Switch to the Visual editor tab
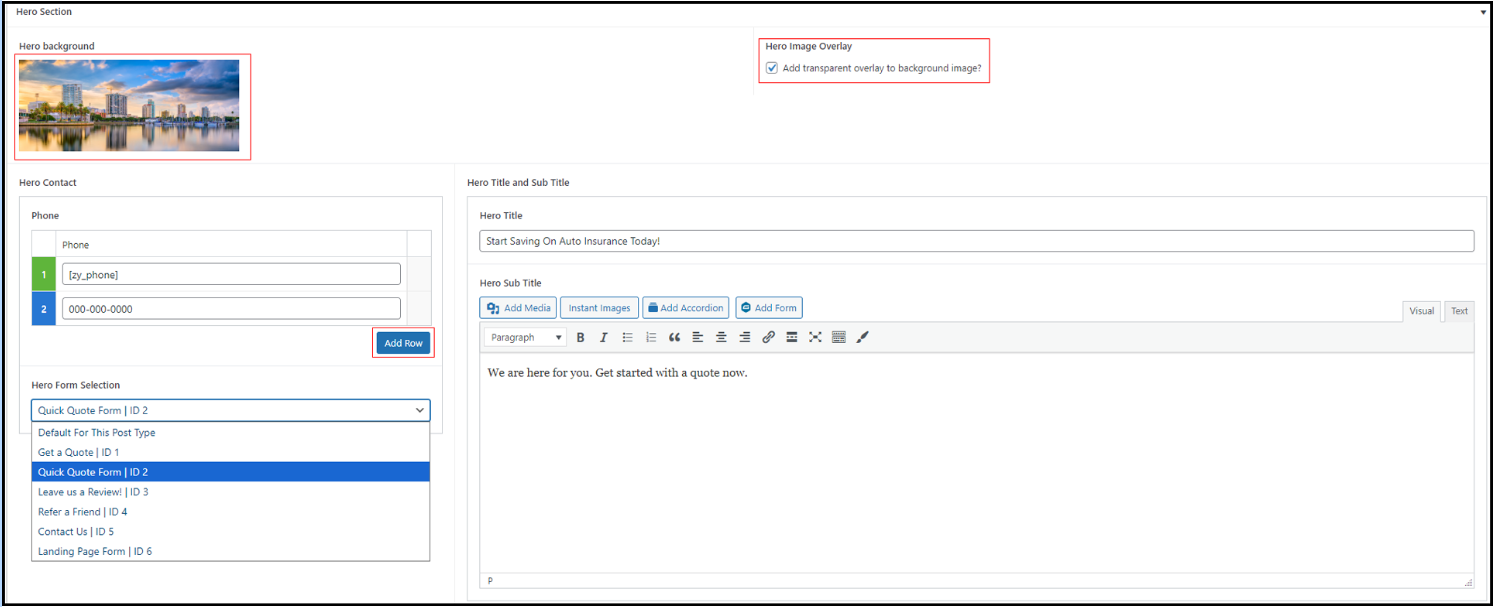Viewport: 1494px width, 607px height. [x=1422, y=311]
